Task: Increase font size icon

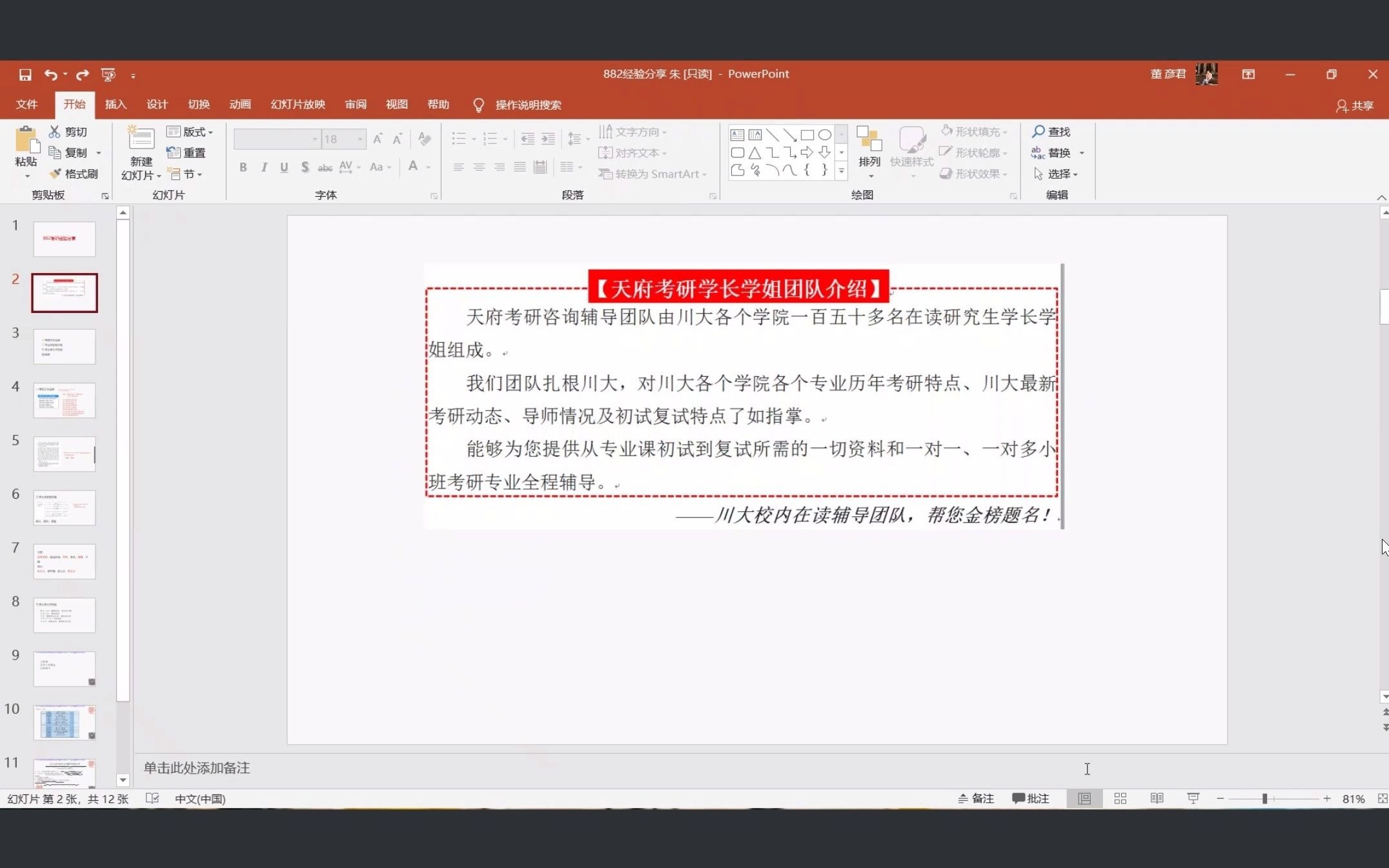Action: pos(378,139)
